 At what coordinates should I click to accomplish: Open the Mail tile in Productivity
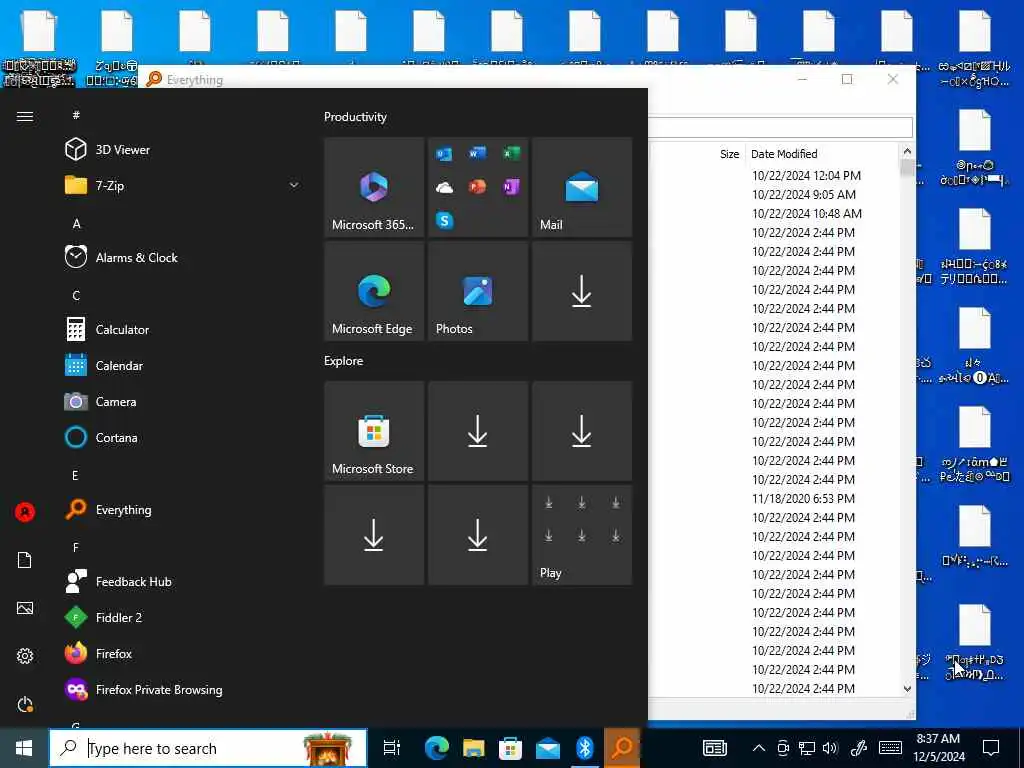(581, 187)
